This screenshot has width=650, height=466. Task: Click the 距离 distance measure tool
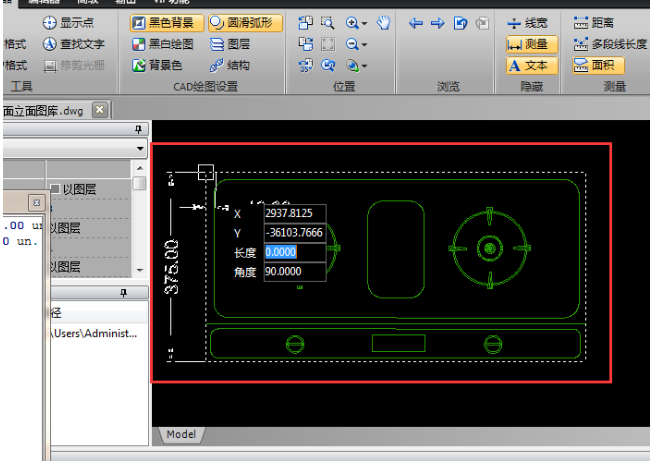pyautogui.click(x=594, y=22)
